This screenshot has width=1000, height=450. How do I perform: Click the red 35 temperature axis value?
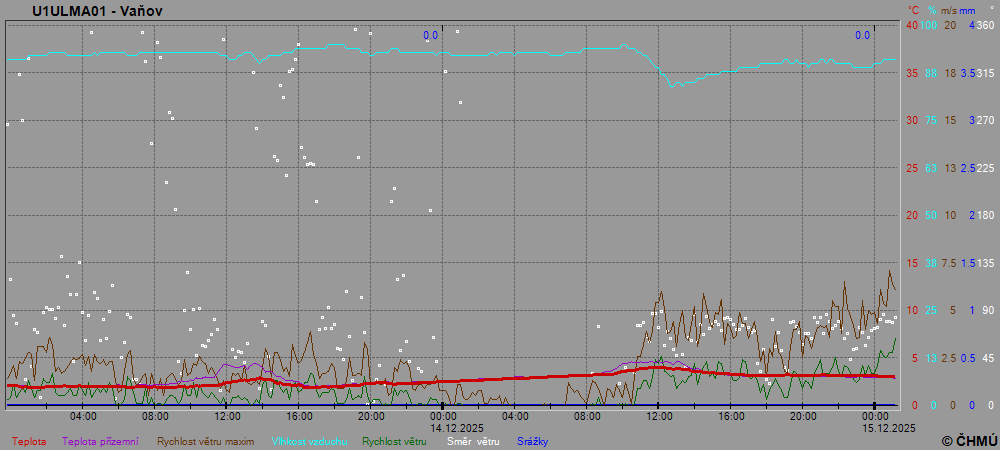click(x=912, y=73)
